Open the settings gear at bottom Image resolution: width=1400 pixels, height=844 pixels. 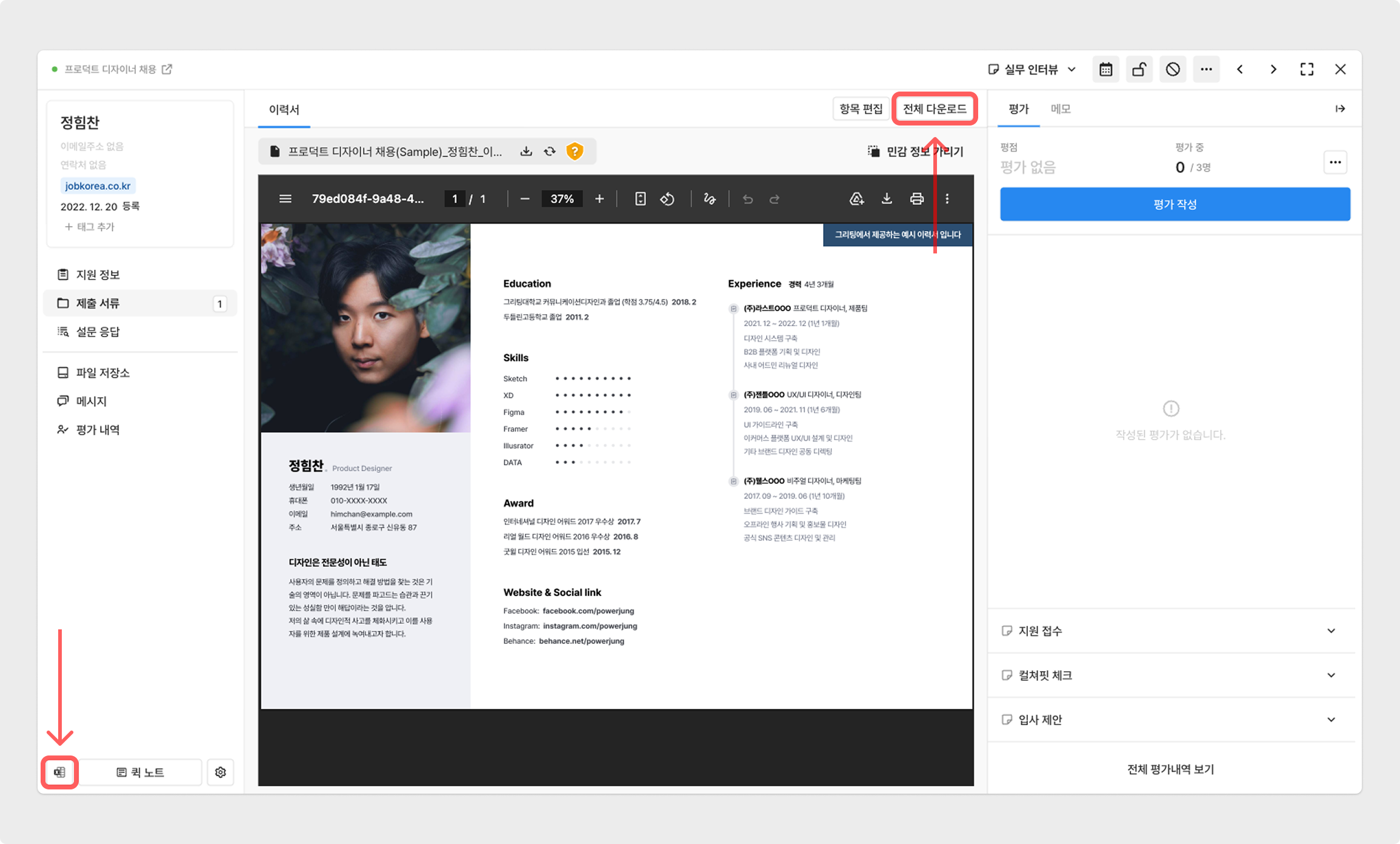[221, 772]
